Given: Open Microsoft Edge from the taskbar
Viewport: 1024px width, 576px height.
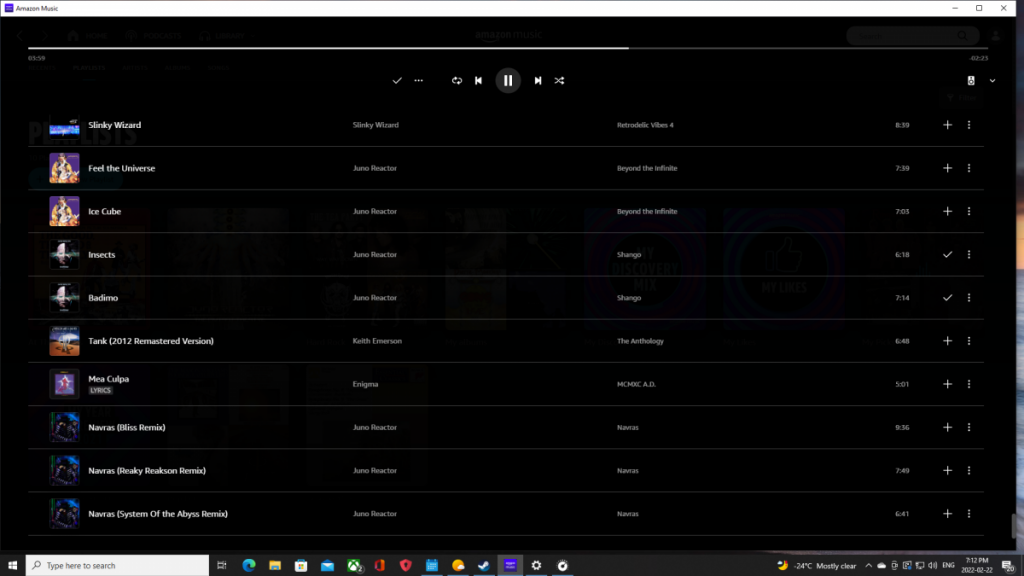Looking at the screenshot, I should pos(249,566).
